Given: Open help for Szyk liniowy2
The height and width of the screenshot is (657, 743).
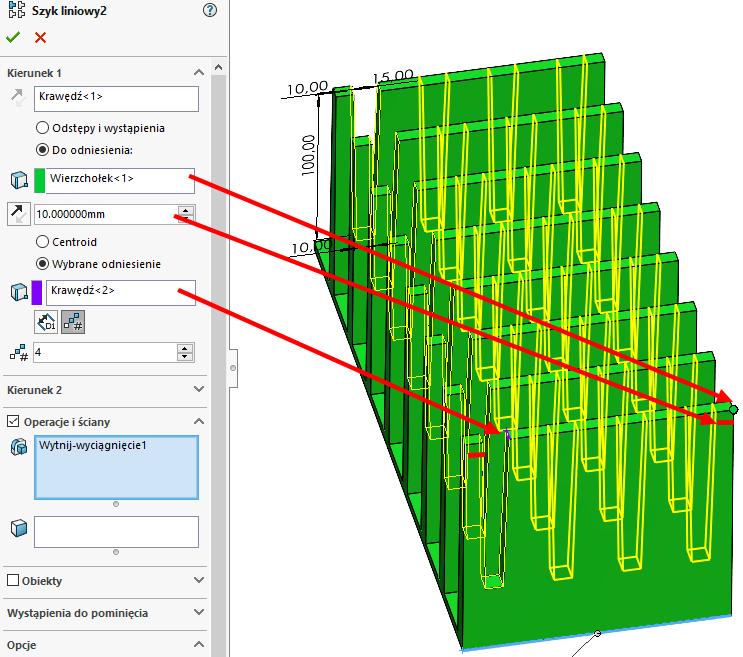Looking at the screenshot, I should click(209, 11).
